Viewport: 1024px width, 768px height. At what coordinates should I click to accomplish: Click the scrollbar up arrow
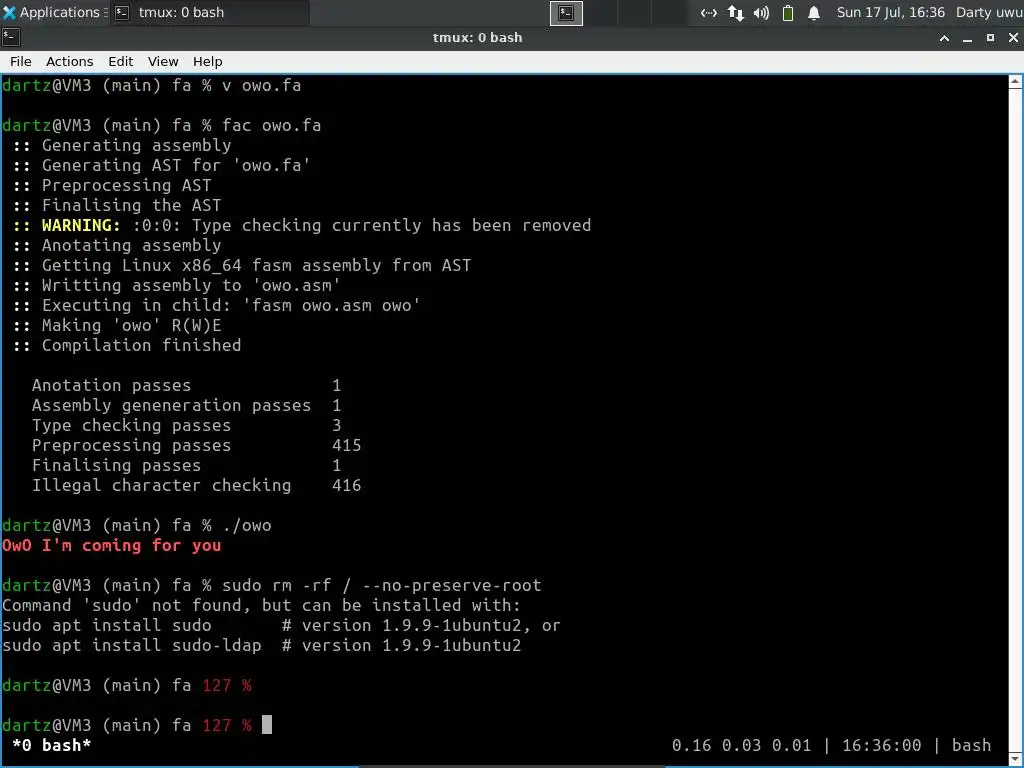click(x=1015, y=82)
